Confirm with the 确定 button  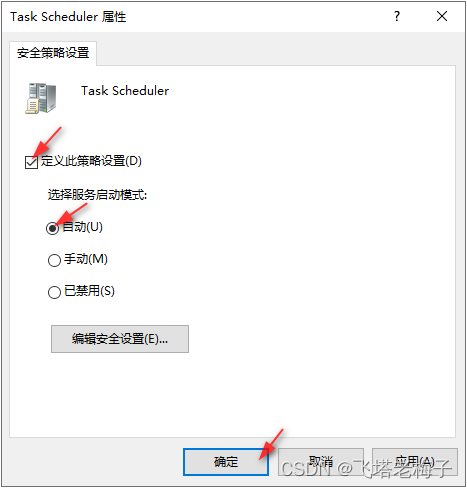pos(226,462)
